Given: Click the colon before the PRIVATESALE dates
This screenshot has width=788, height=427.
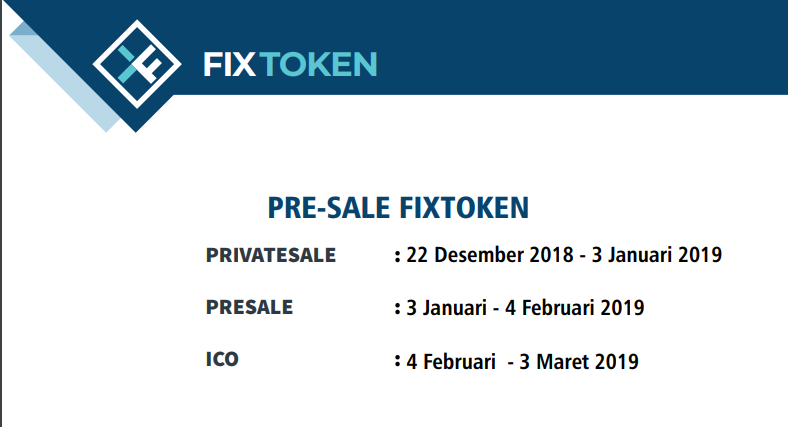Looking at the screenshot, I should click(398, 256).
